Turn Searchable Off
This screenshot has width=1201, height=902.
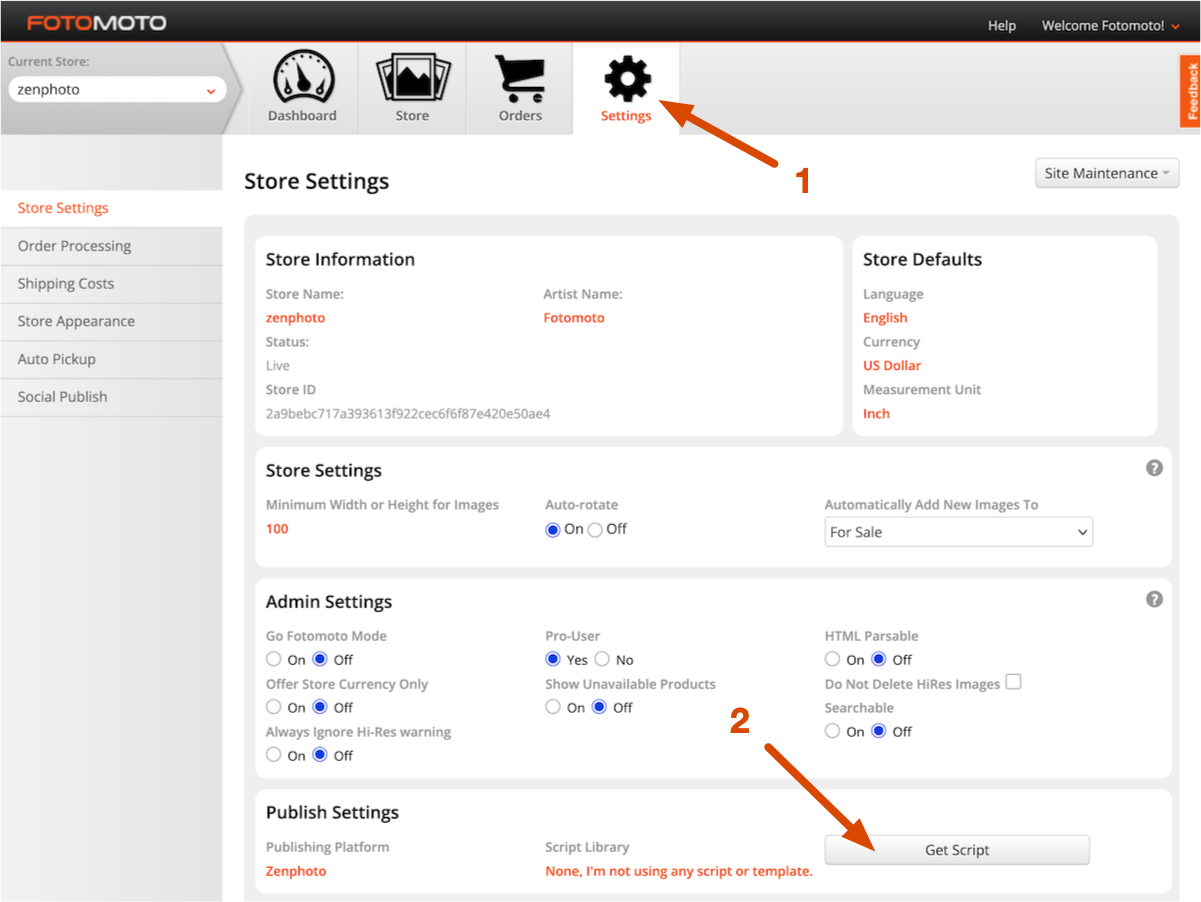[879, 731]
